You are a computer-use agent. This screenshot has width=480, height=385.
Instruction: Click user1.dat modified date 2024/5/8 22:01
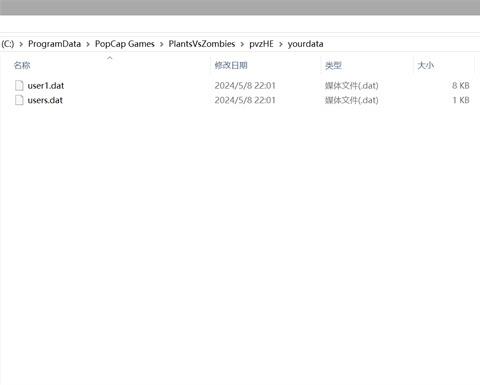point(245,86)
